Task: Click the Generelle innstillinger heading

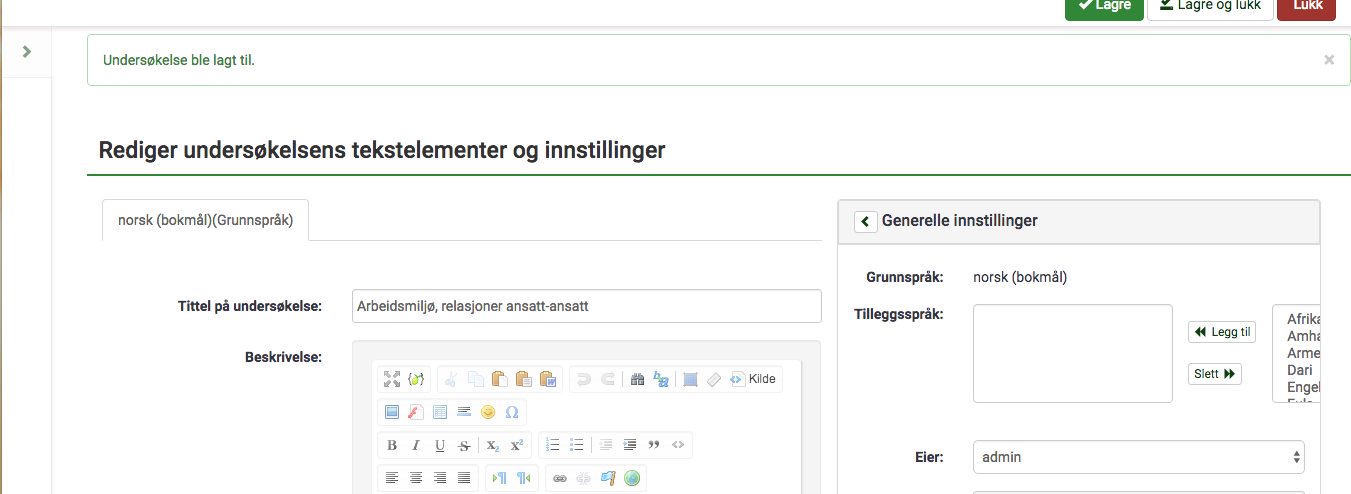Action: point(960,221)
